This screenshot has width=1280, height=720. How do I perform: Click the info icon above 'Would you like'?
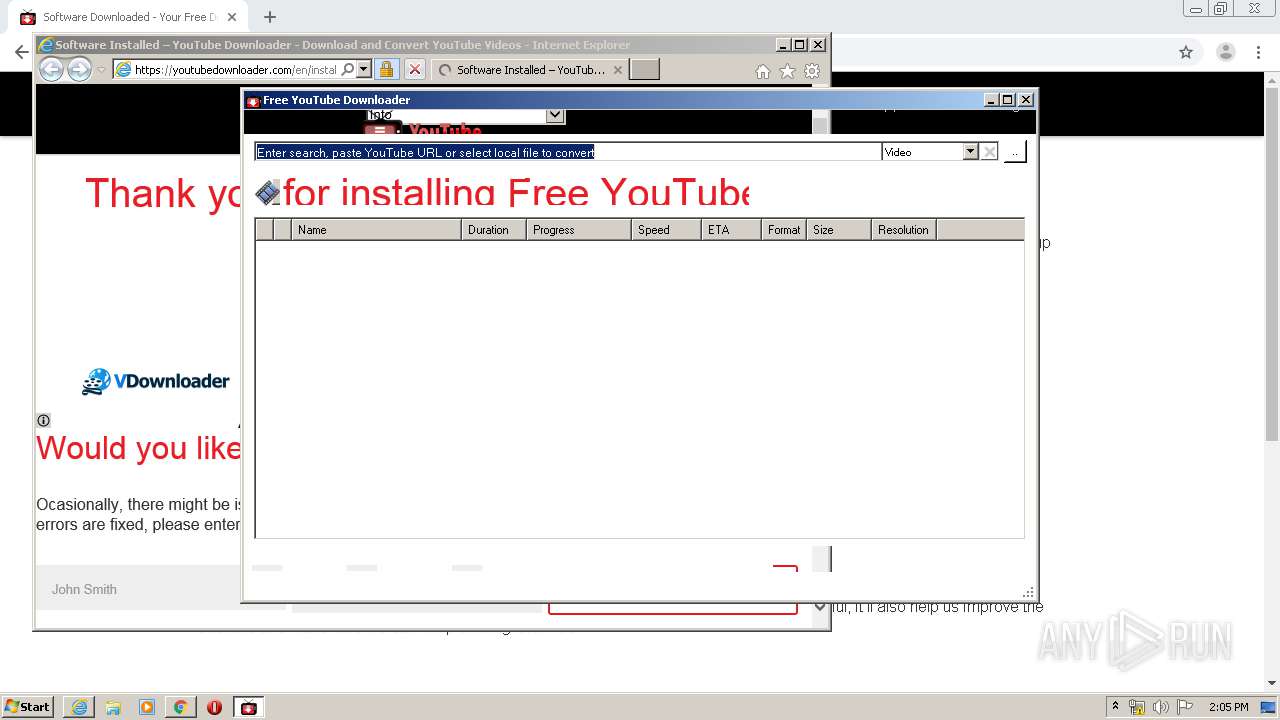point(43,420)
